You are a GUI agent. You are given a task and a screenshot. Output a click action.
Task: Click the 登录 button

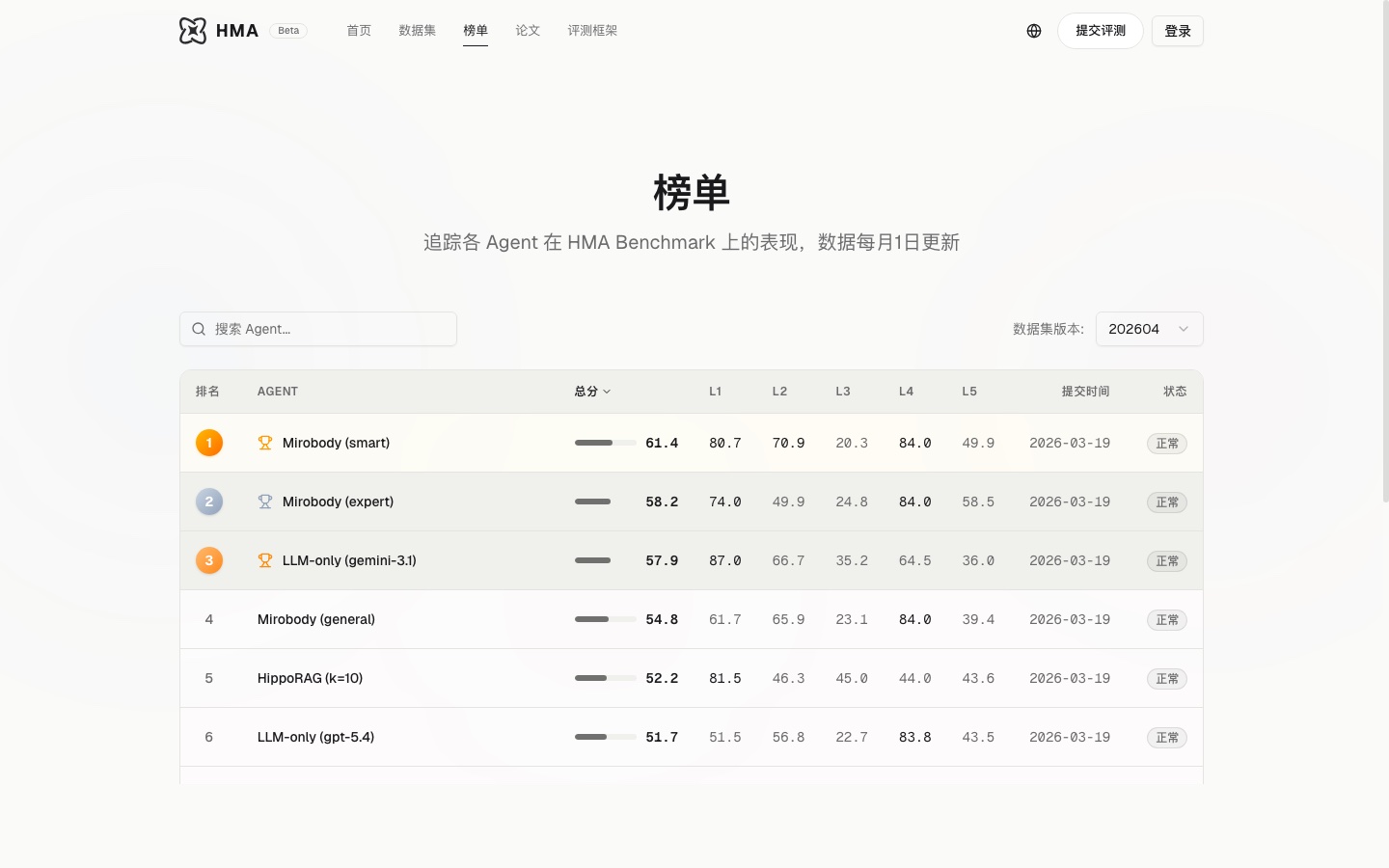pyautogui.click(x=1178, y=31)
